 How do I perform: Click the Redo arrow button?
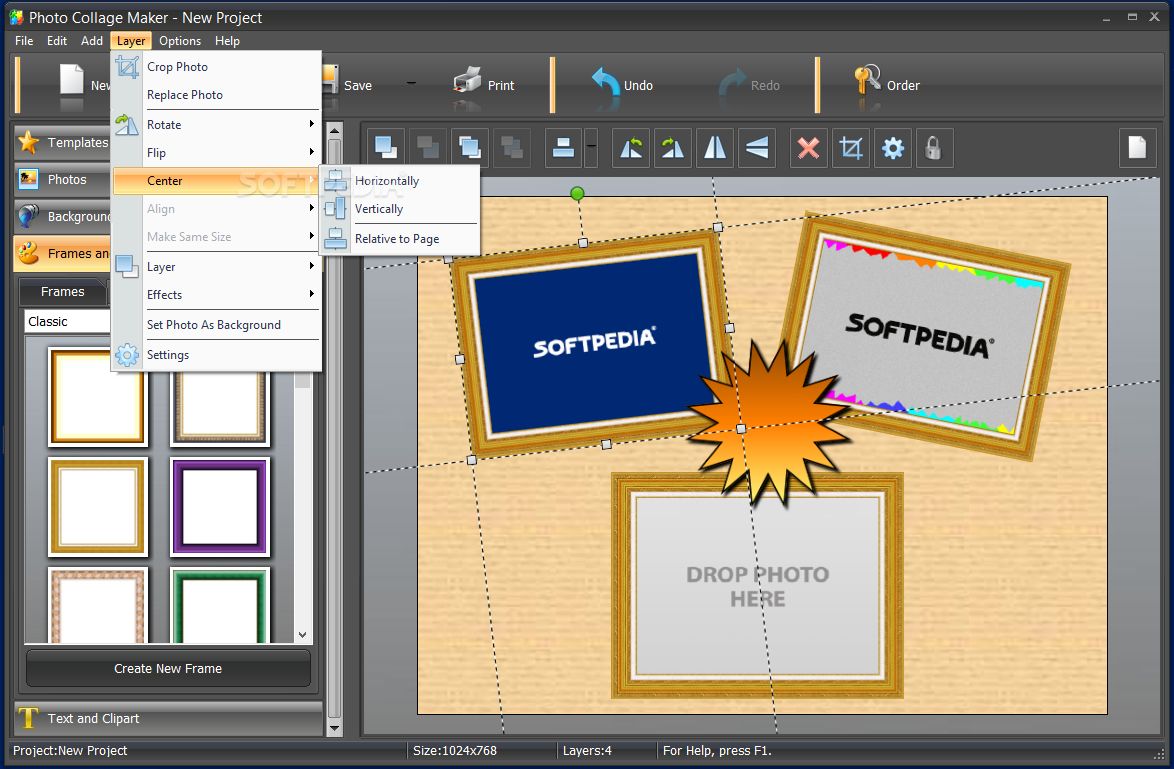pos(749,84)
